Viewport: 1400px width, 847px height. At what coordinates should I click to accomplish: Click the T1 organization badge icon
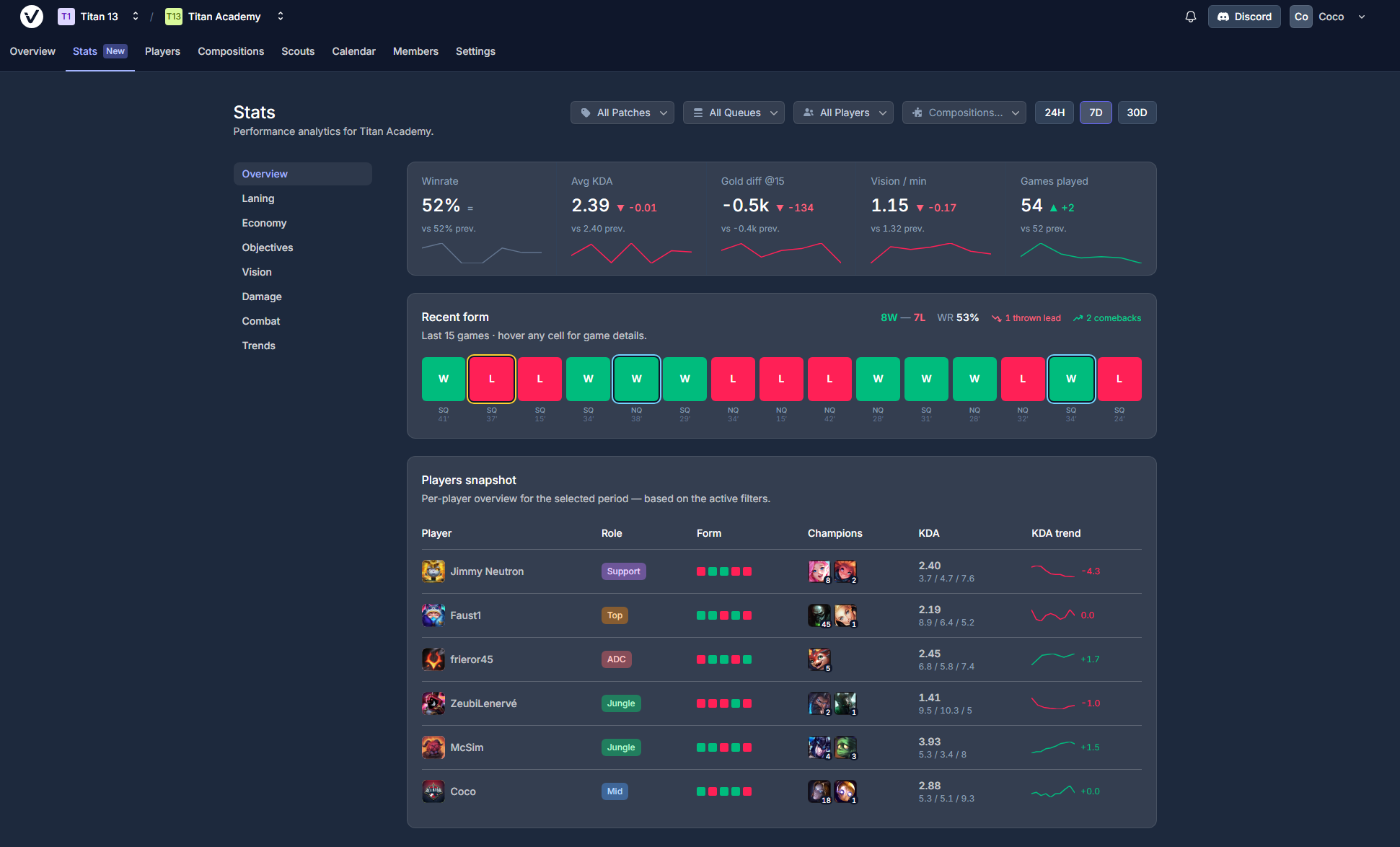click(x=66, y=17)
